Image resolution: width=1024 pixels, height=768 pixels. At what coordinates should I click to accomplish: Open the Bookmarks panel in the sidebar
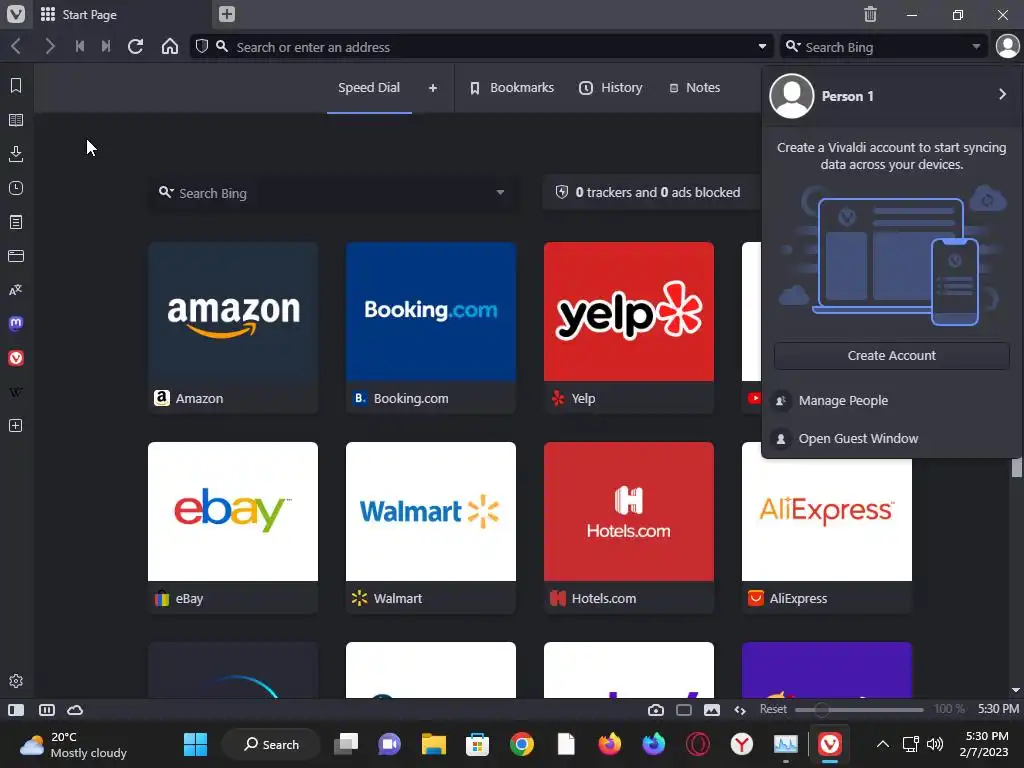[x=16, y=86]
